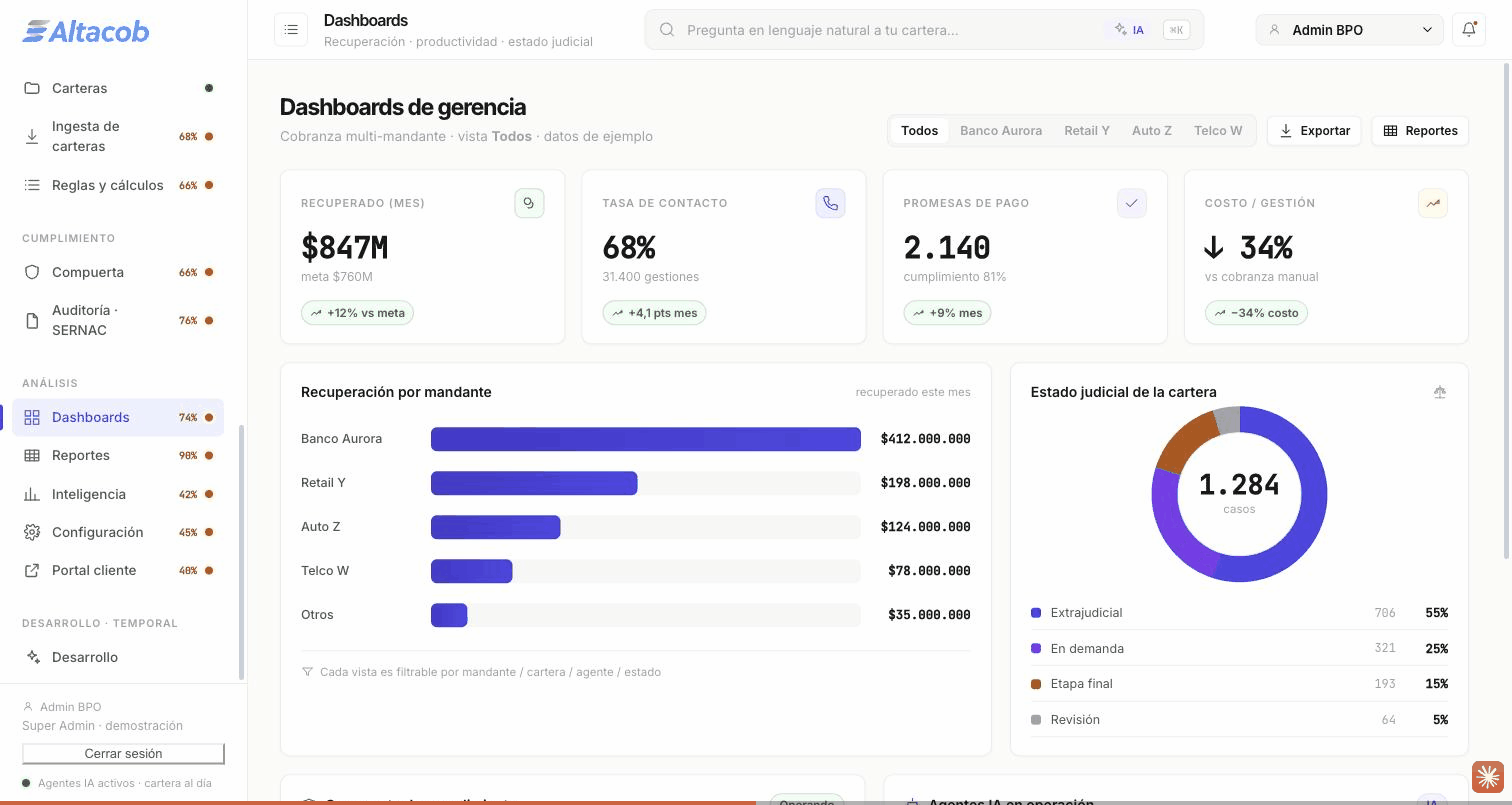Switch to the Banco Aurora tab
The width and height of the screenshot is (1512, 805).
pyautogui.click(x=1001, y=130)
